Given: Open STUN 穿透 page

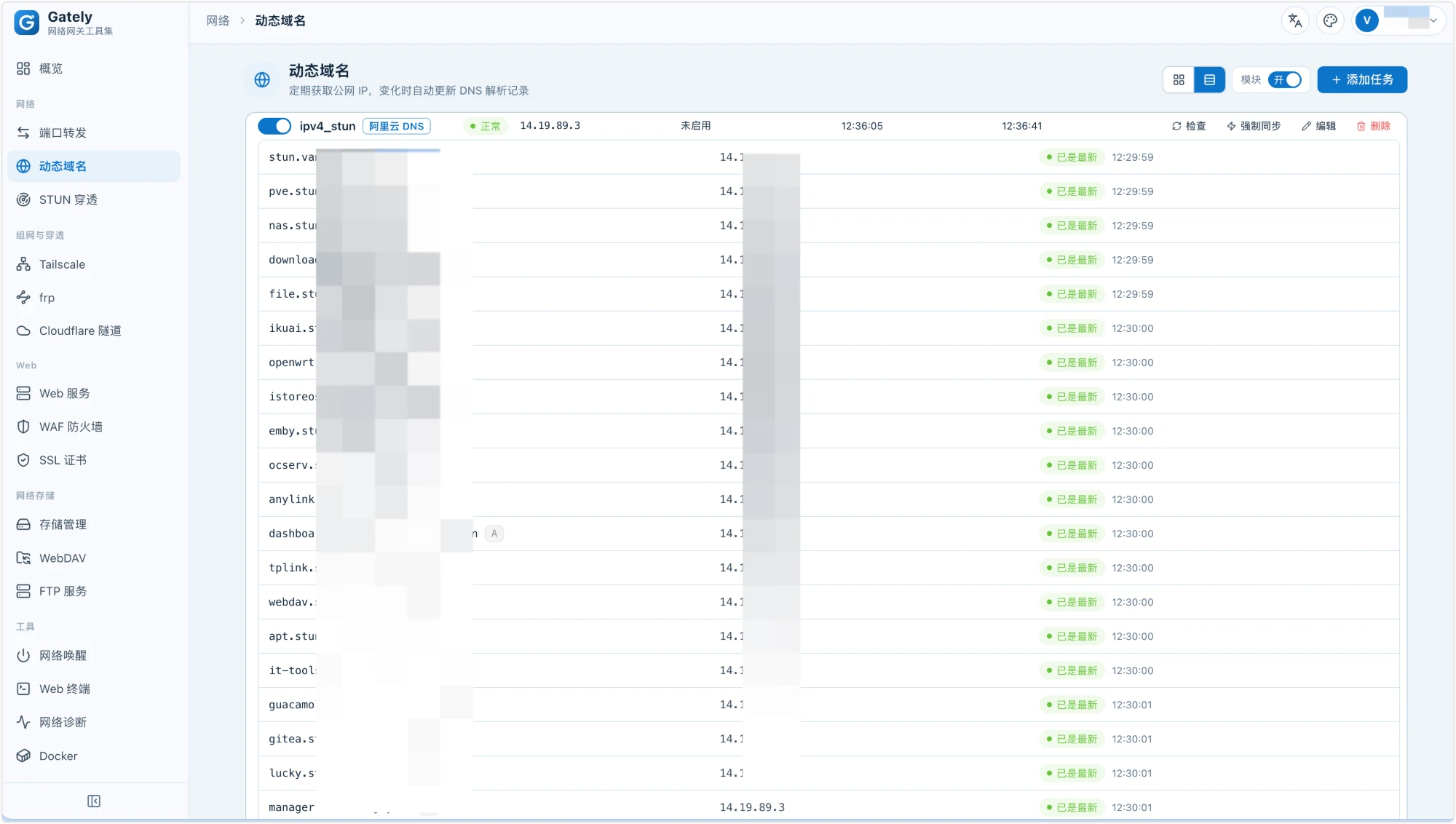Looking at the screenshot, I should [x=94, y=199].
